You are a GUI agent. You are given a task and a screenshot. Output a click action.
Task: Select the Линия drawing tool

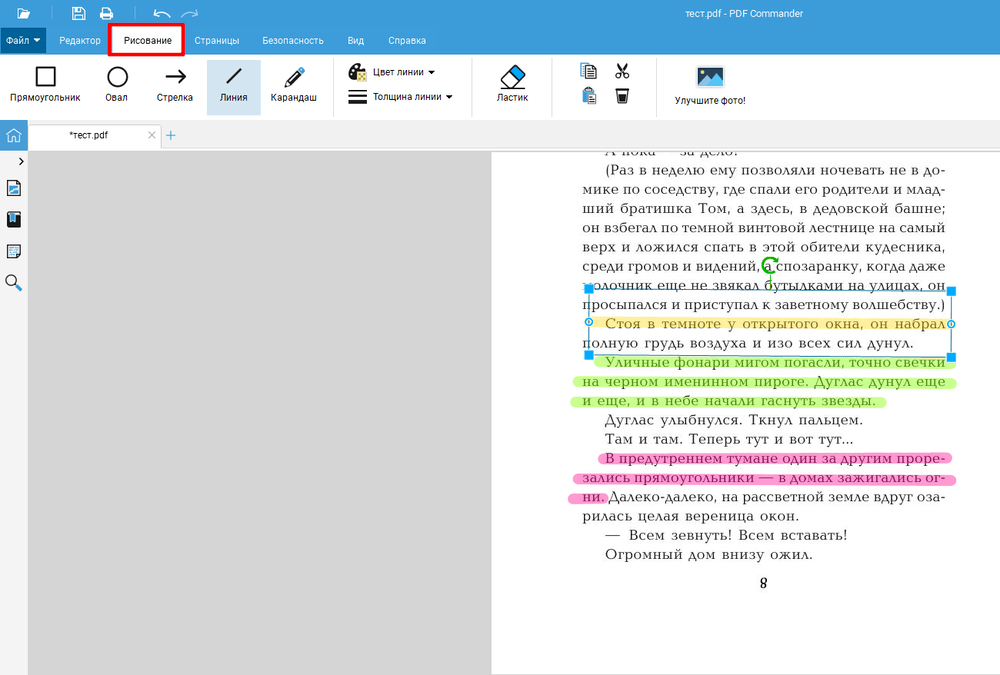233,87
